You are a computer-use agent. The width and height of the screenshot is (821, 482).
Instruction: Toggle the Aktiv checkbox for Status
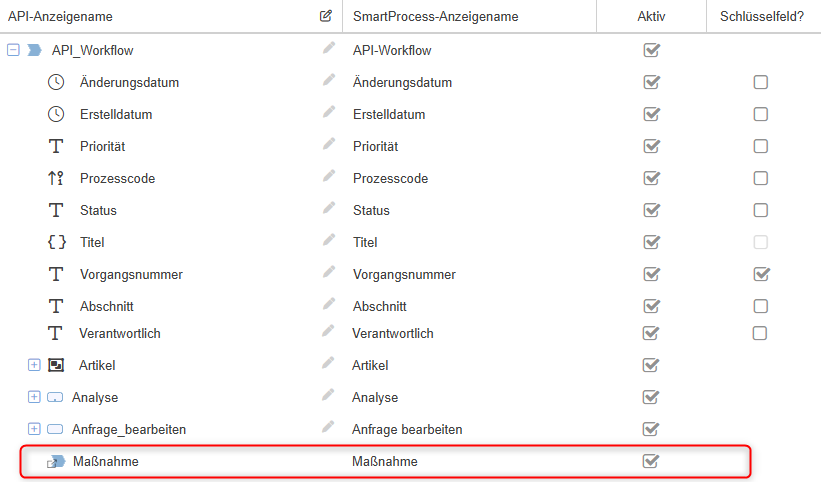[x=651, y=210]
